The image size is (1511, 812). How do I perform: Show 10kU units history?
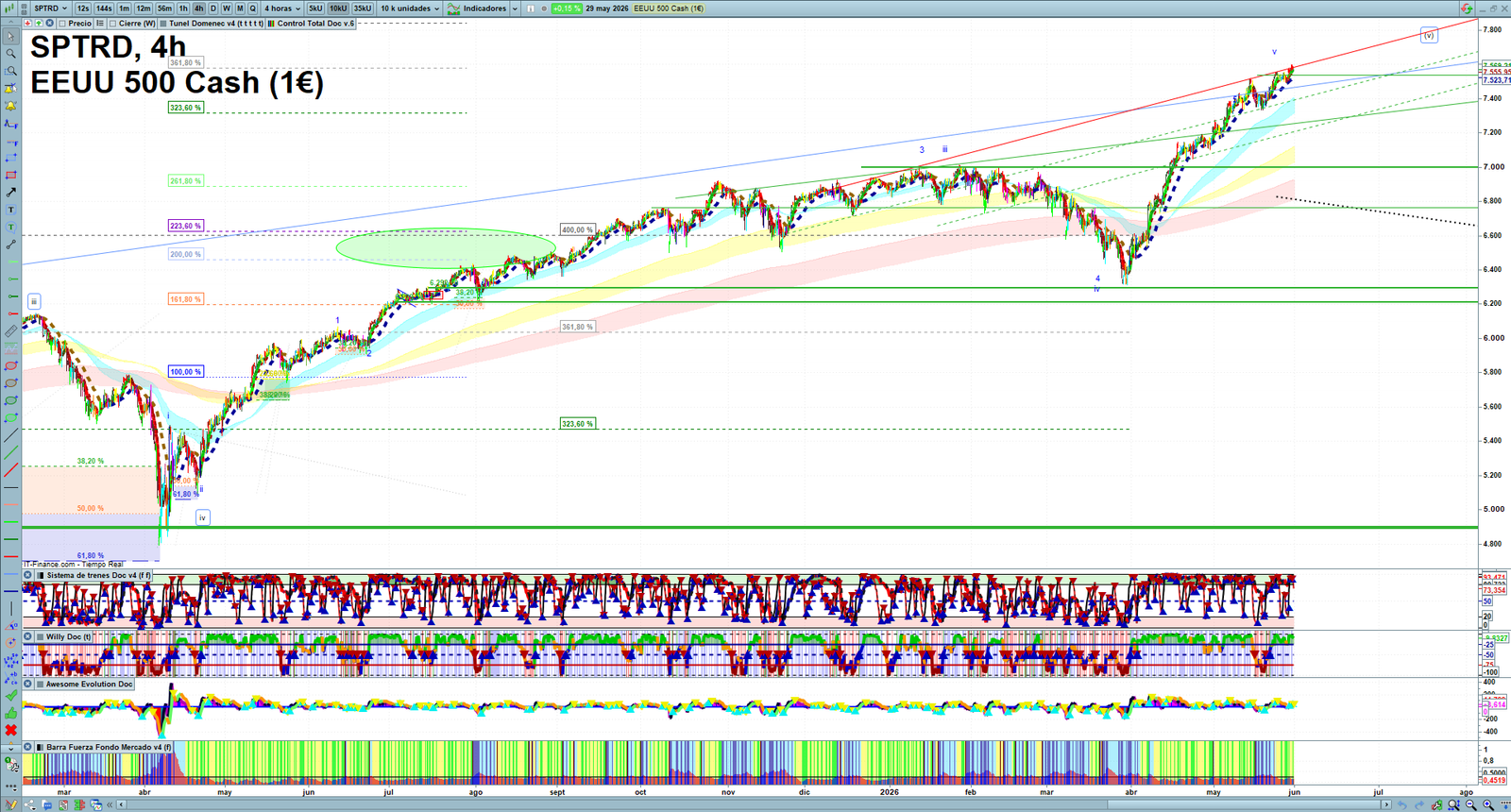coord(338,8)
